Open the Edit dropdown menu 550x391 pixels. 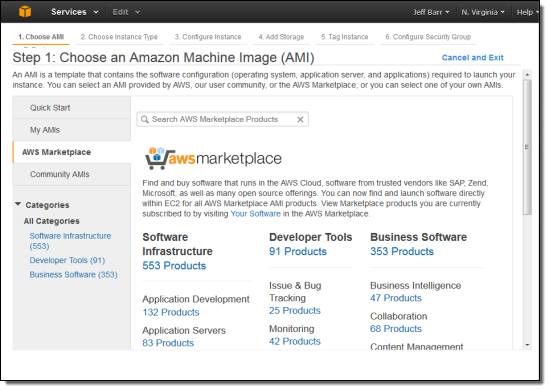coord(126,12)
